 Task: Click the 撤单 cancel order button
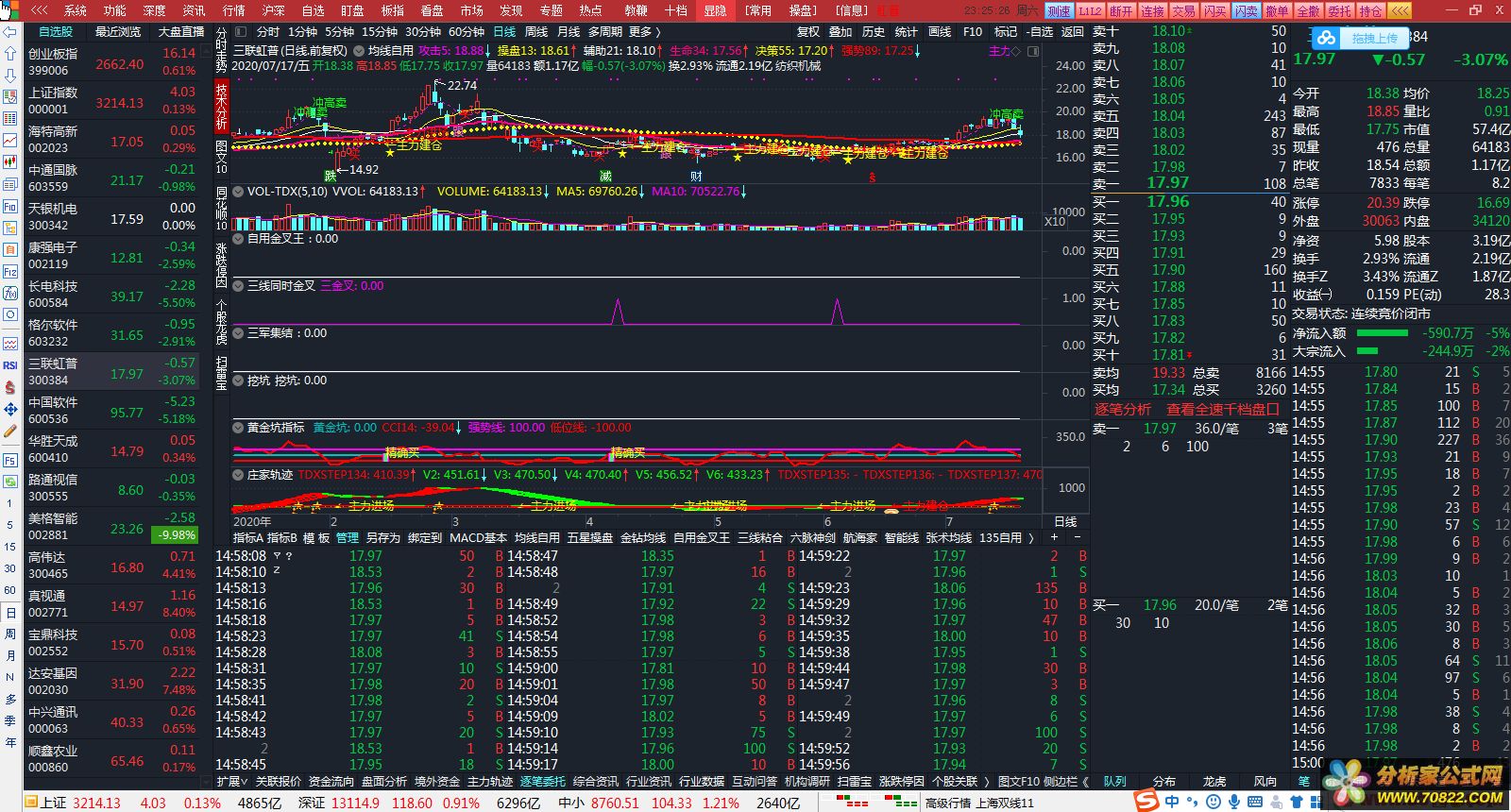[1277, 10]
